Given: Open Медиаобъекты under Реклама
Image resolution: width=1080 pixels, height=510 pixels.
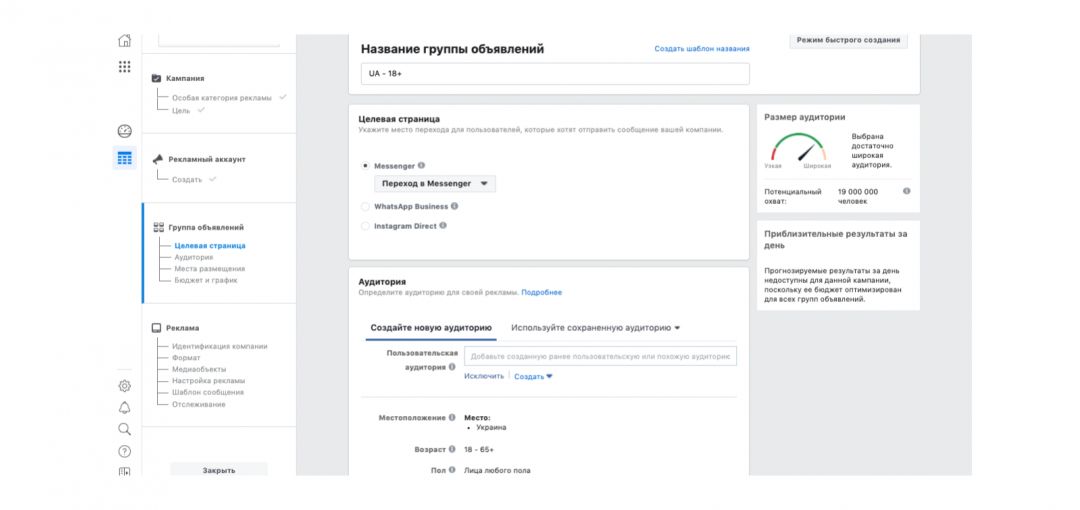Looking at the screenshot, I should click(199, 369).
